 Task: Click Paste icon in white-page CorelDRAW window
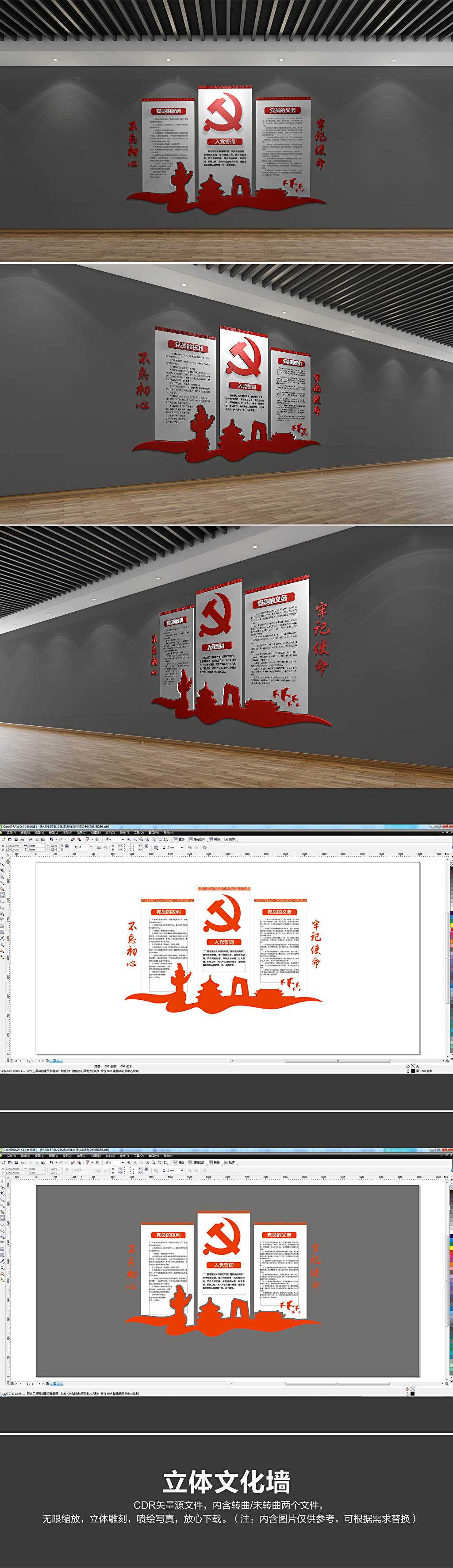tap(42, 840)
